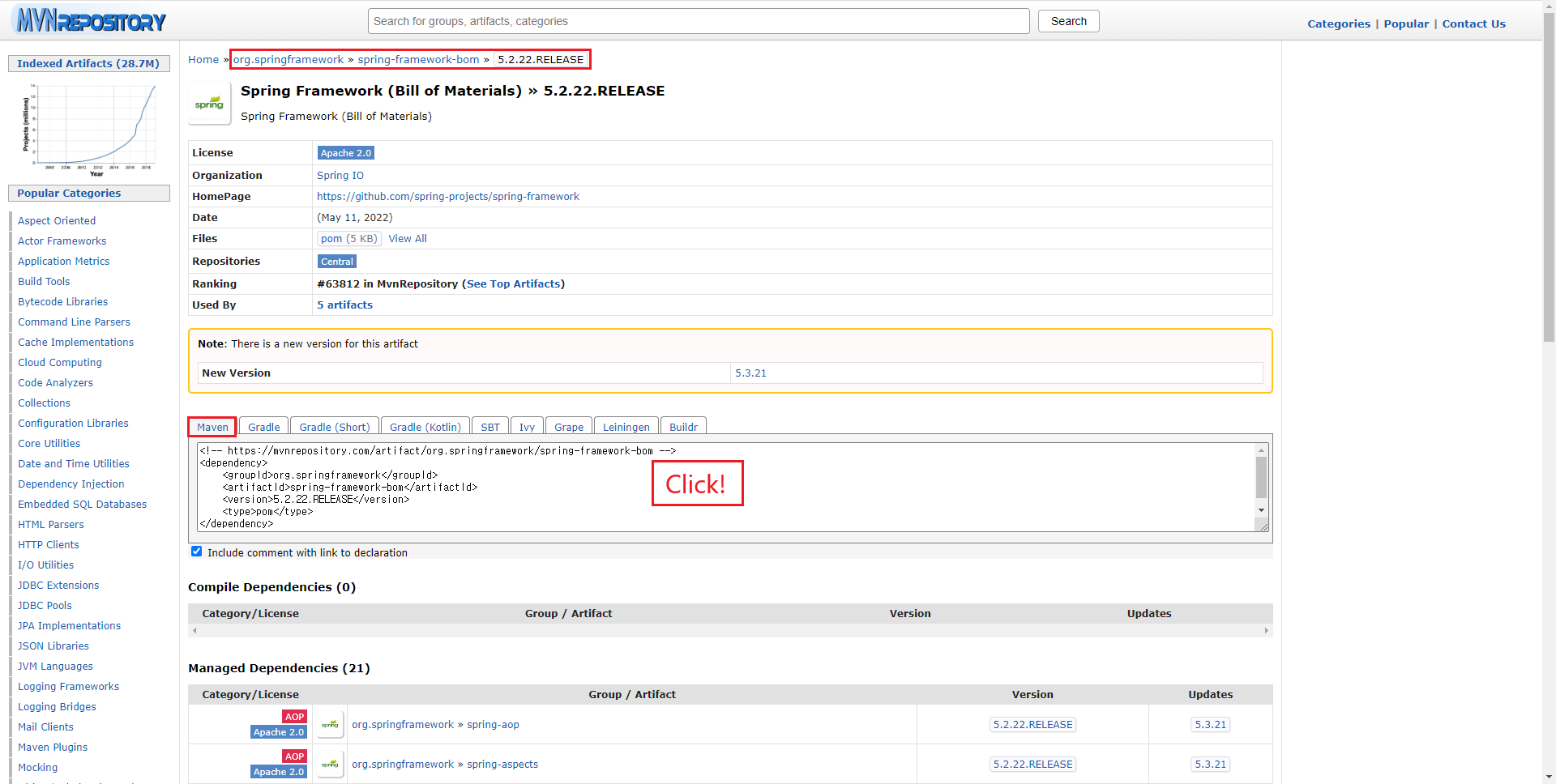Open the Ivy tab
1556x784 pixels.
pos(527,427)
